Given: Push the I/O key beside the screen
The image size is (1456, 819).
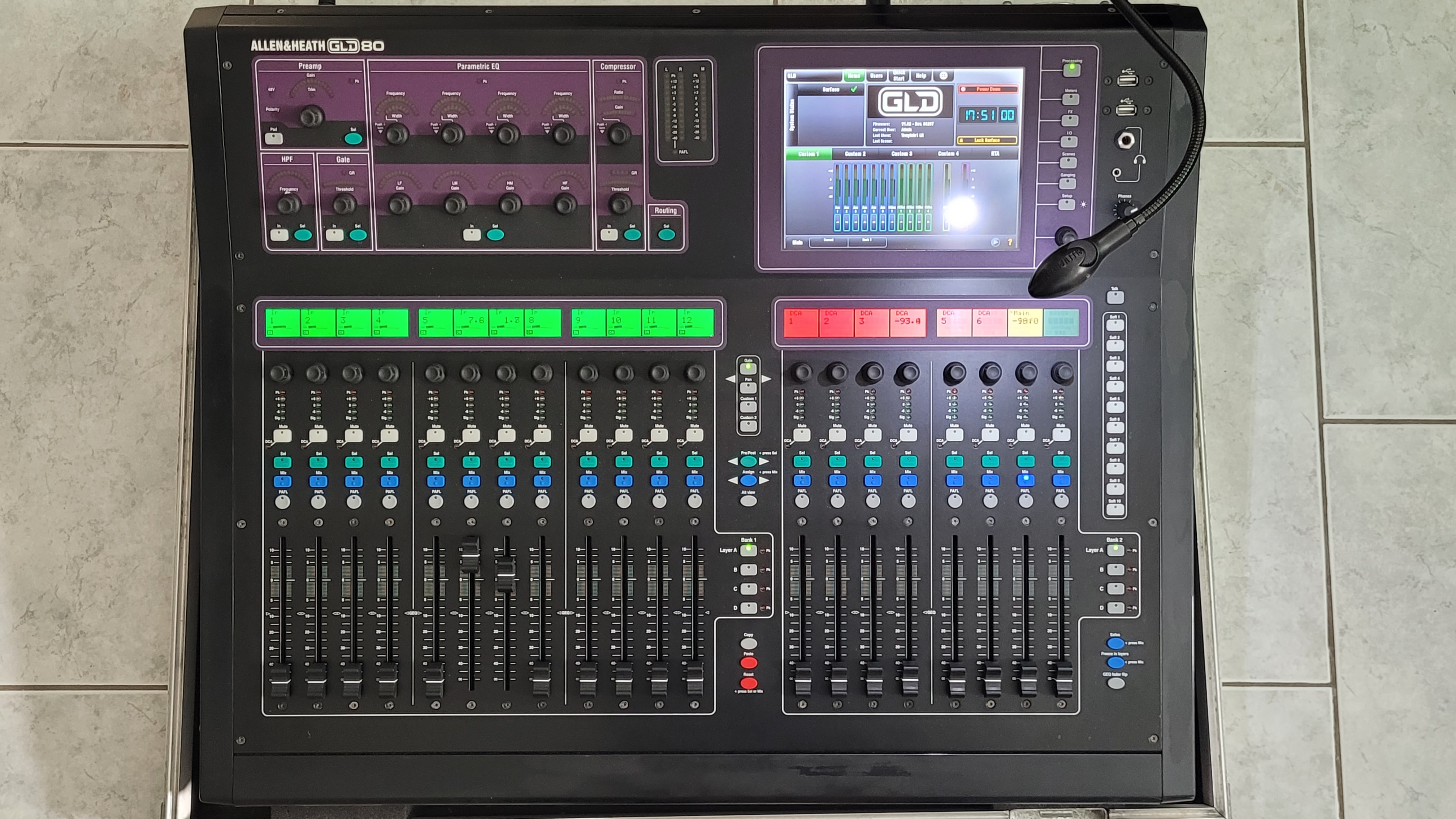Looking at the screenshot, I should [1069, 141].
